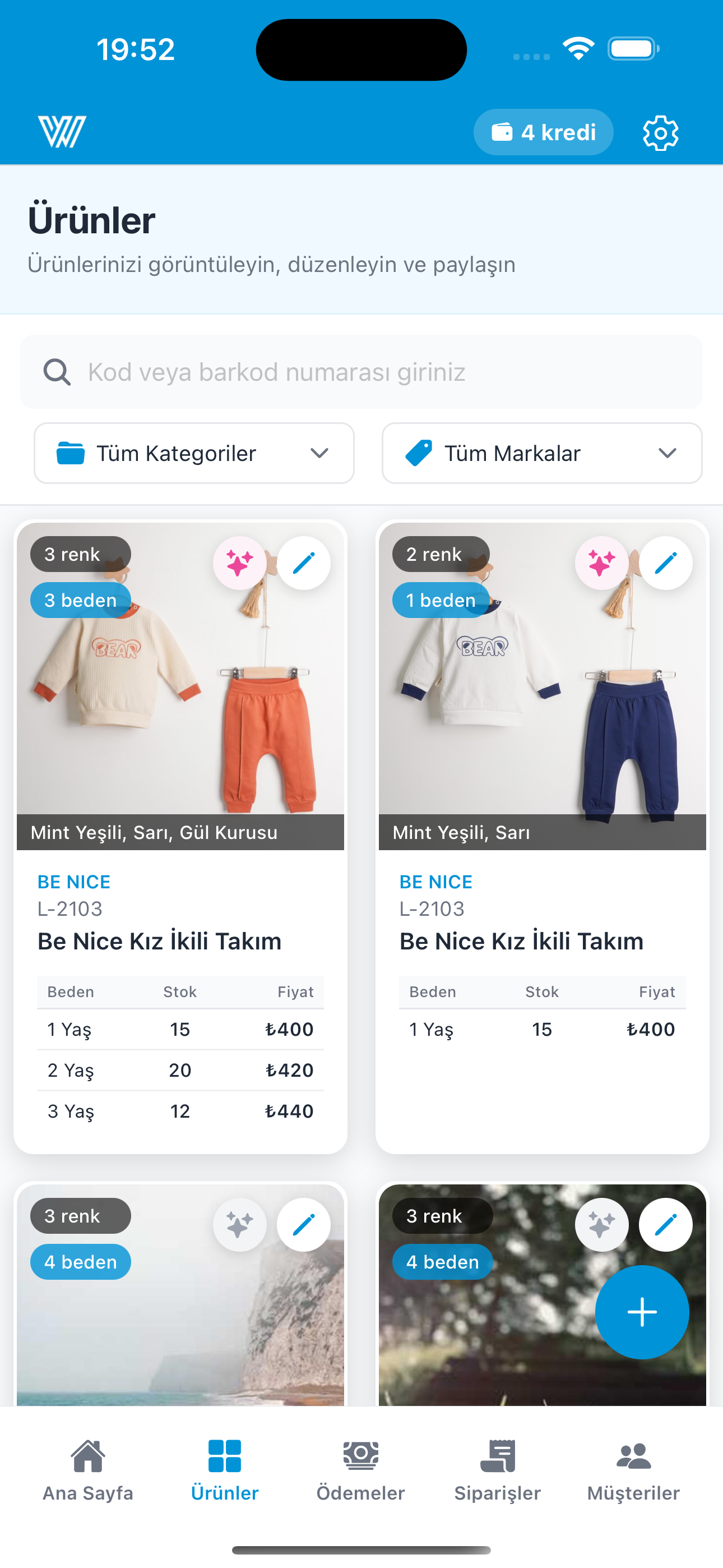The width and height of the screenshot is (723, 1568).
Task: Navigate to the Müşteriler tab
Action: [633, 1470]
